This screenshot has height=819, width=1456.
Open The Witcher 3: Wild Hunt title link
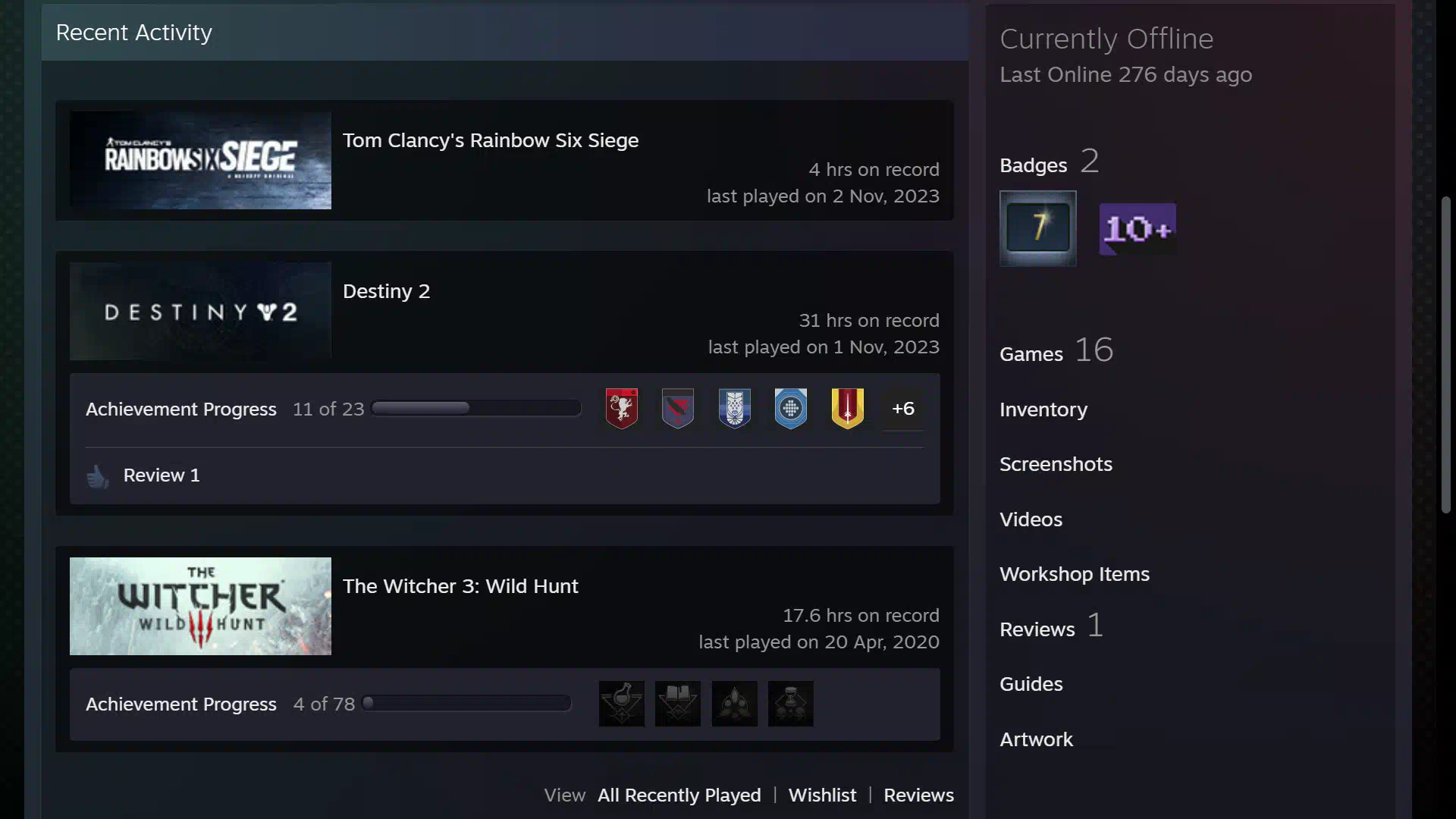point(460,586)
